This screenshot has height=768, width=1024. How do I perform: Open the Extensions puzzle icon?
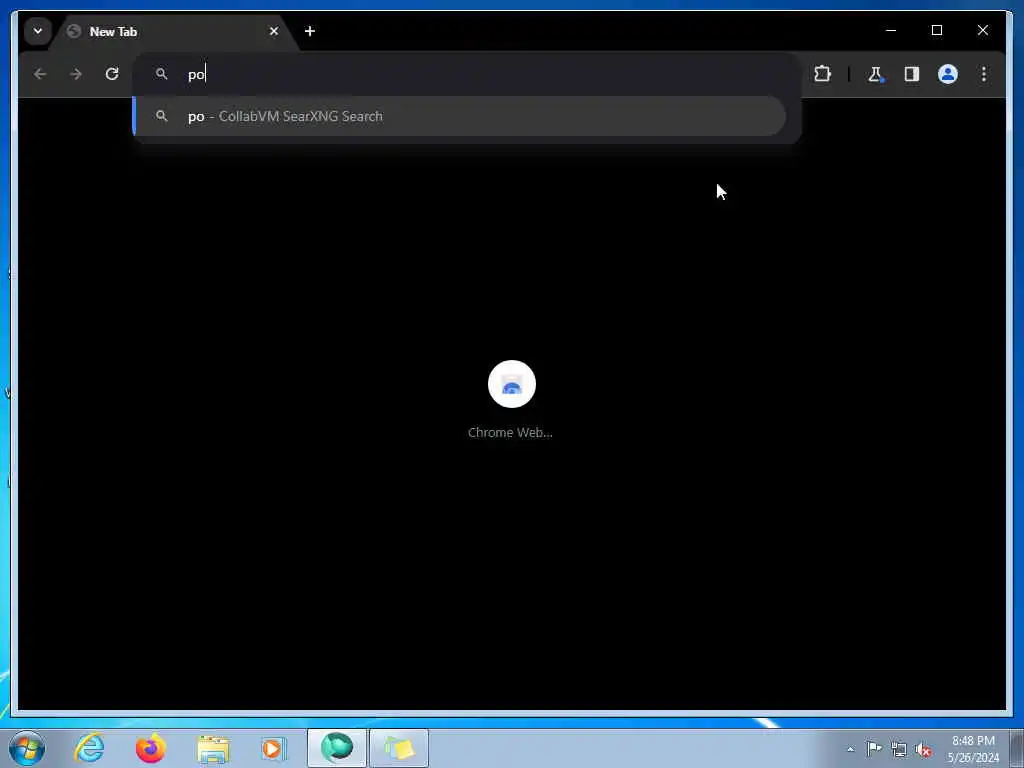click(x=822, y=74)
